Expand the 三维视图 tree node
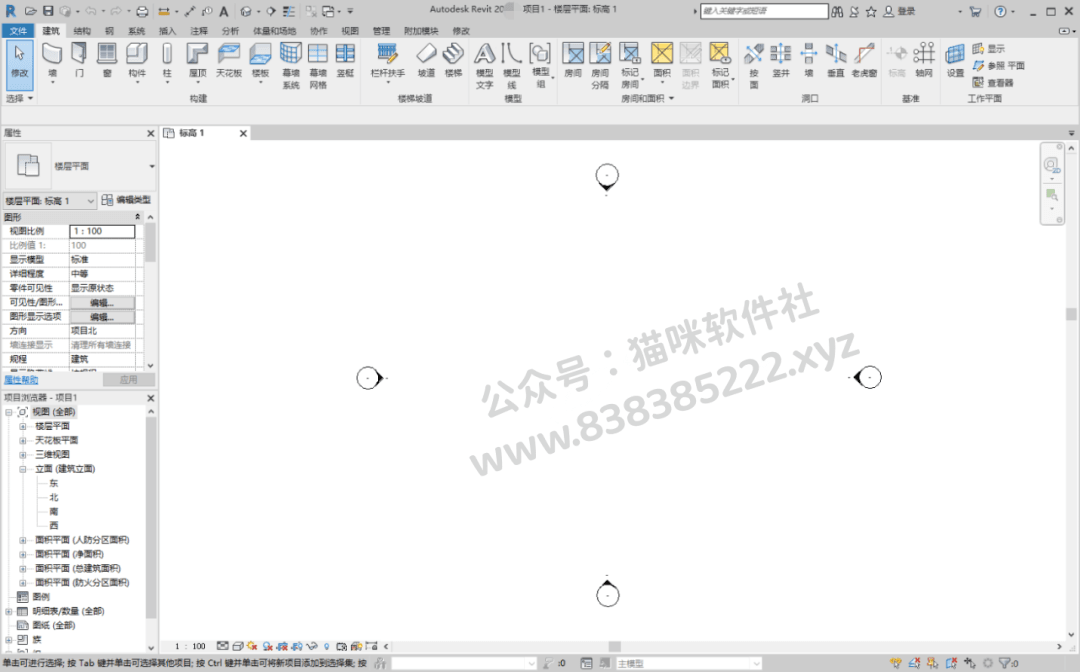1080x672 pixels. [23, 454]
